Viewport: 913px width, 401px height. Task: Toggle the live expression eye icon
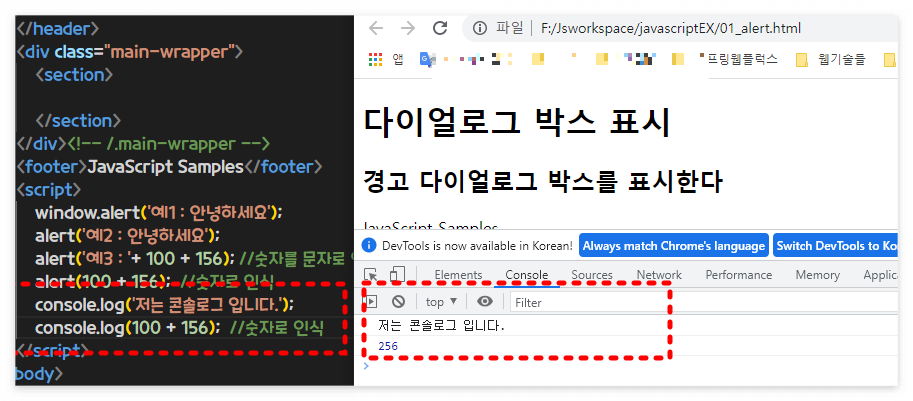(485, 301)
